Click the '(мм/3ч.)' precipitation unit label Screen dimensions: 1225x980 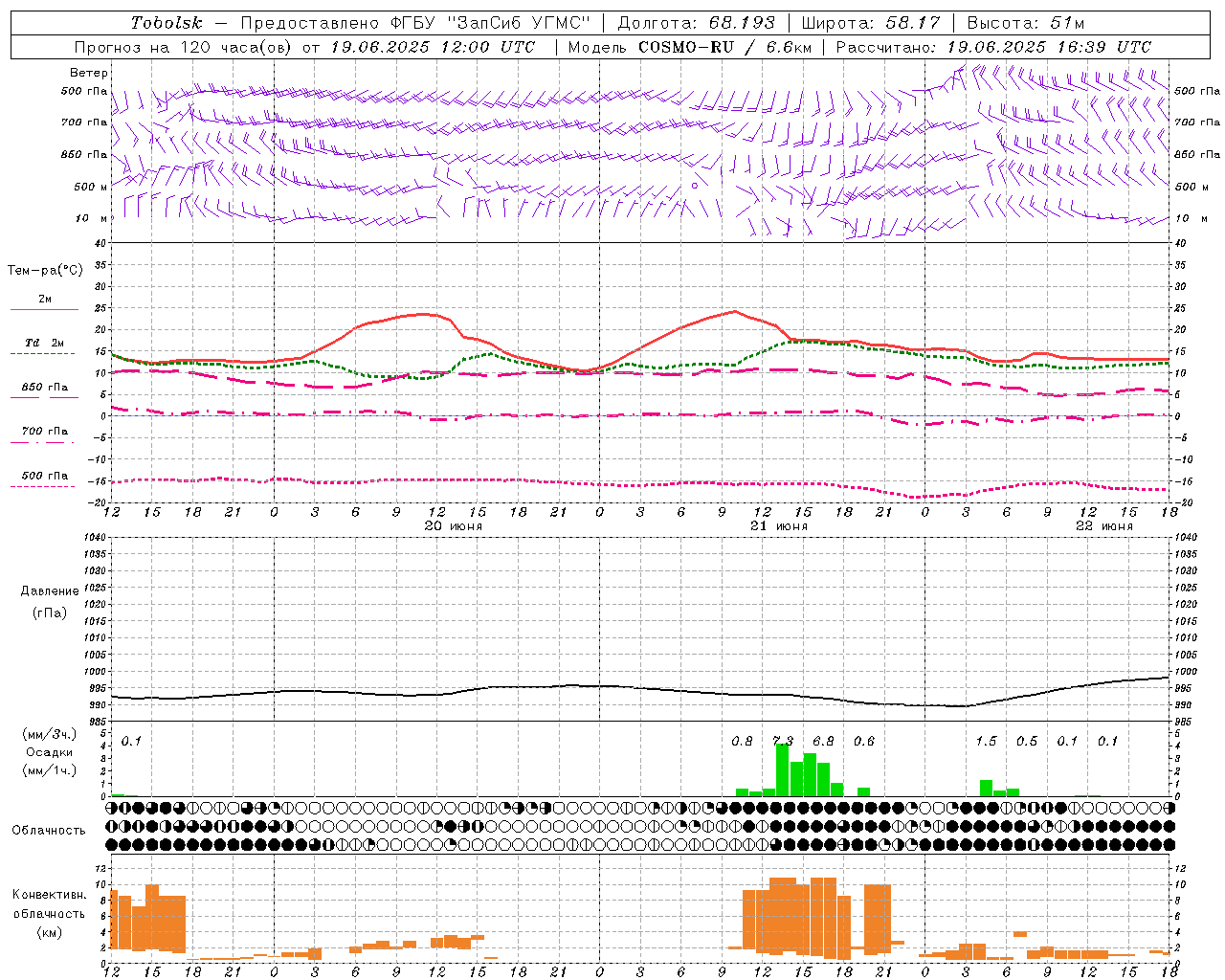[x=50, y=734]
